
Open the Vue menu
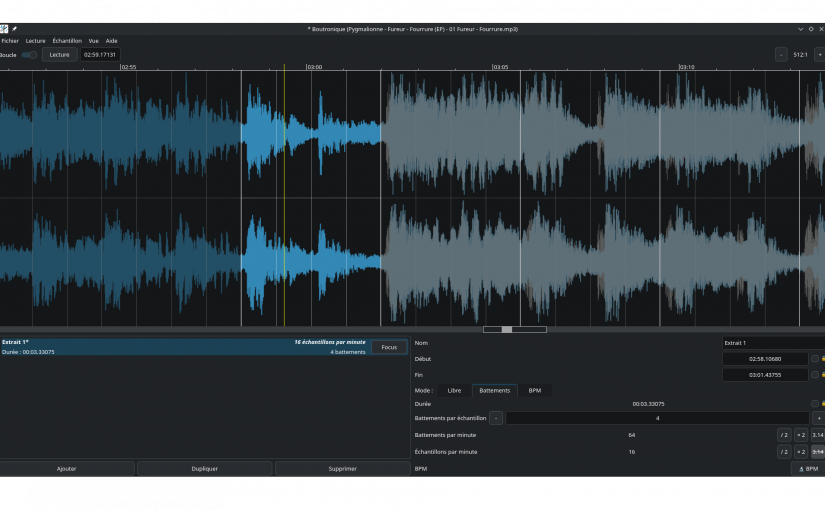93,41
